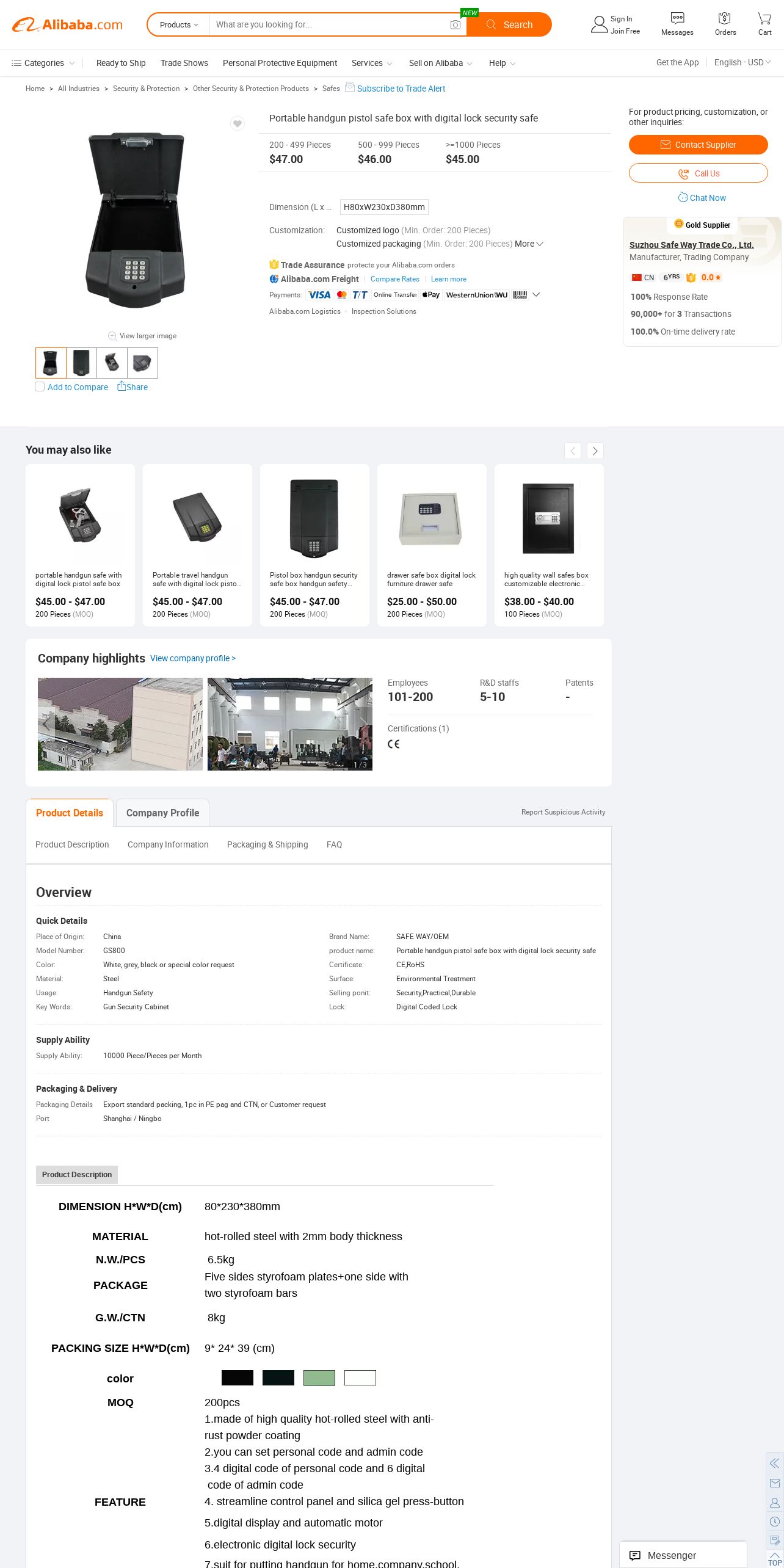Click the Call Us button
Screen dimensions: 784x1568
click(699, 173)
